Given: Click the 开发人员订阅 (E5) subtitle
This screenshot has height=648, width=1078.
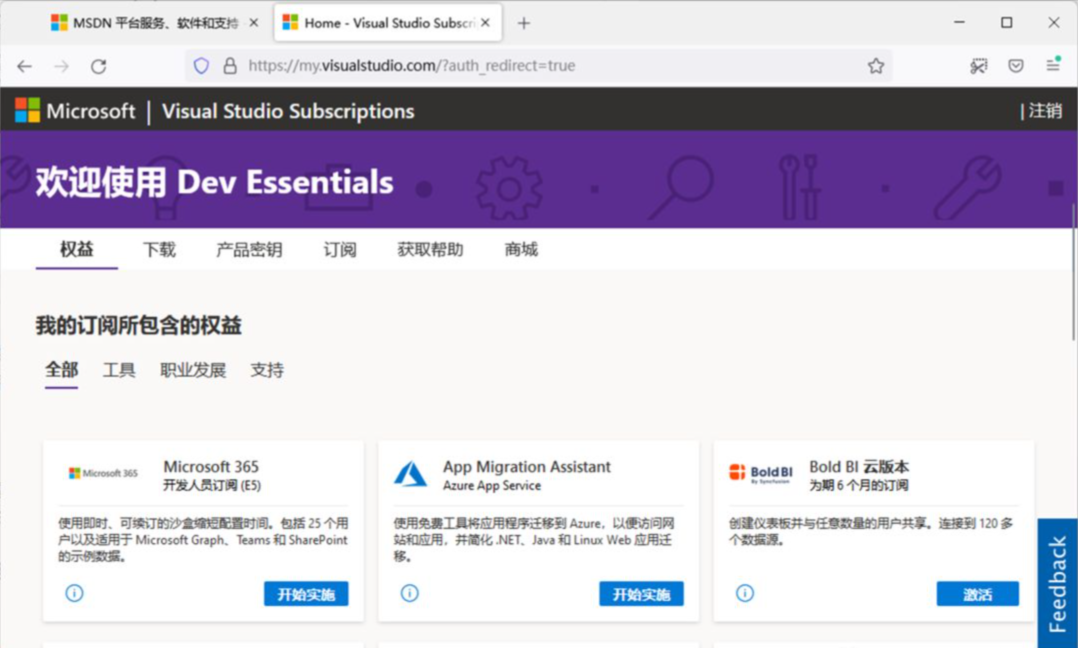Looking at the screenshot, I should [212, 486].
